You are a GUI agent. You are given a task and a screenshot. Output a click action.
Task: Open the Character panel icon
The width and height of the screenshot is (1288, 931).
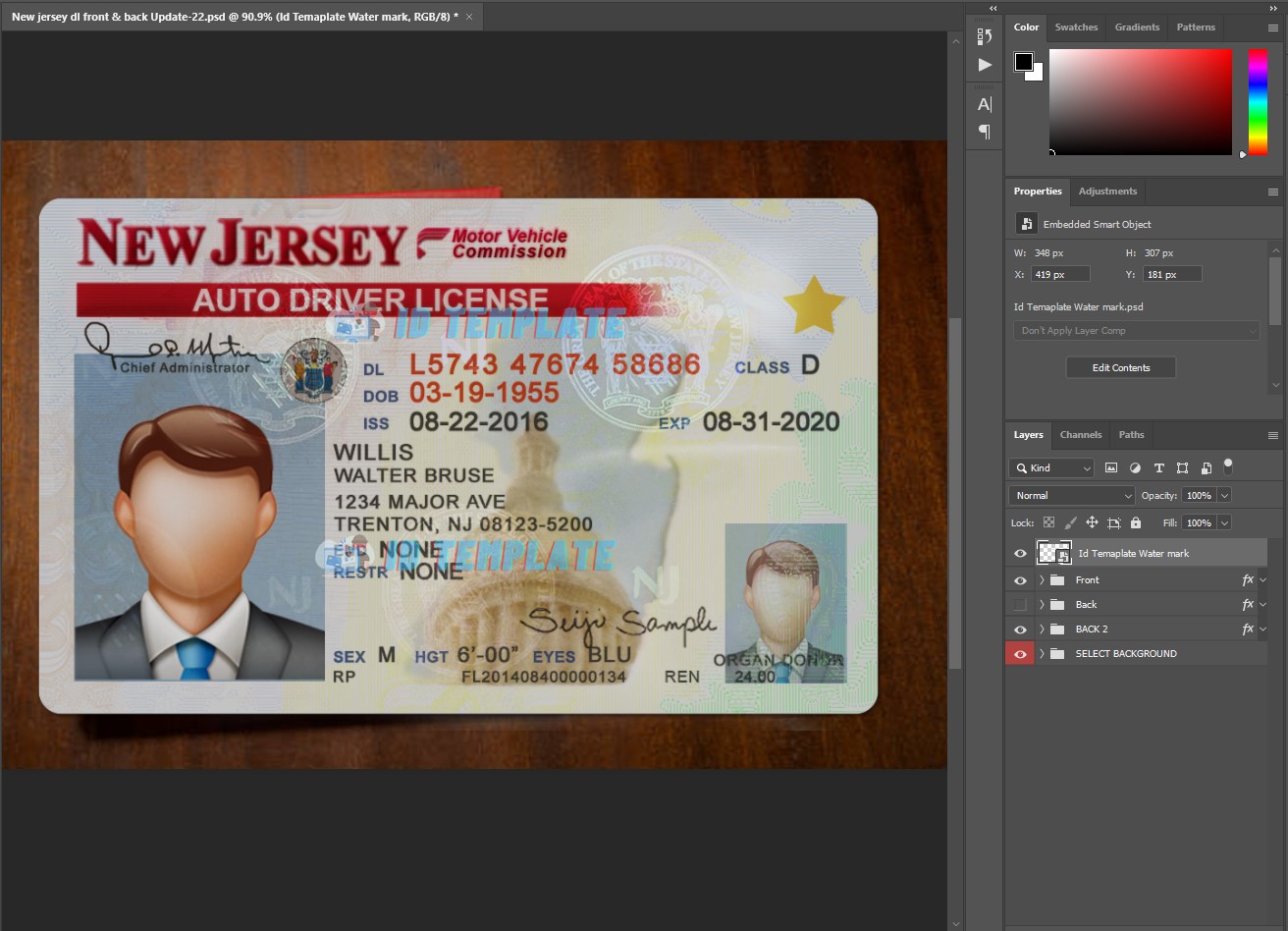coord(985,104)
